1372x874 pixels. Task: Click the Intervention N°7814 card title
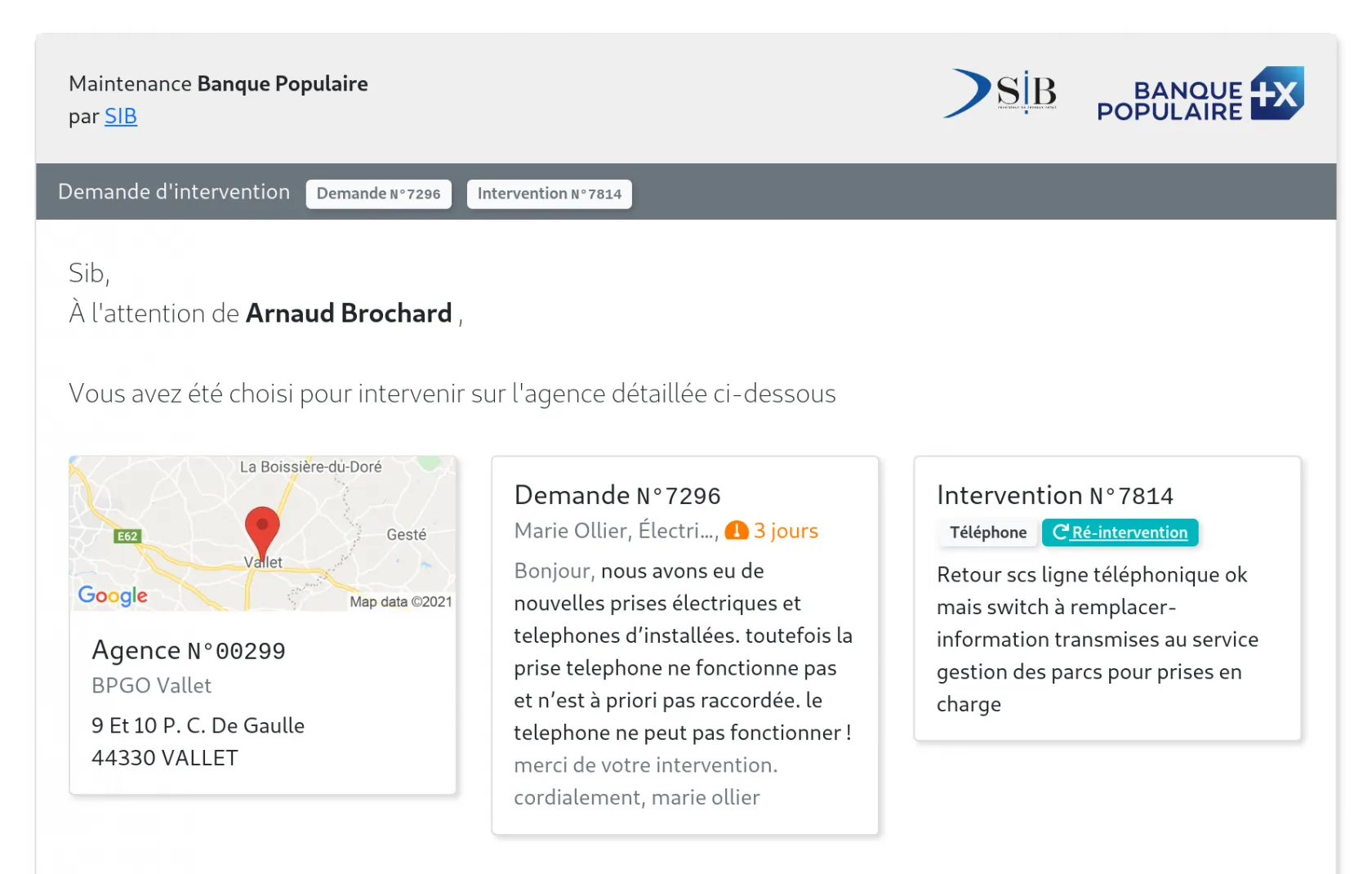(1054, 496)
